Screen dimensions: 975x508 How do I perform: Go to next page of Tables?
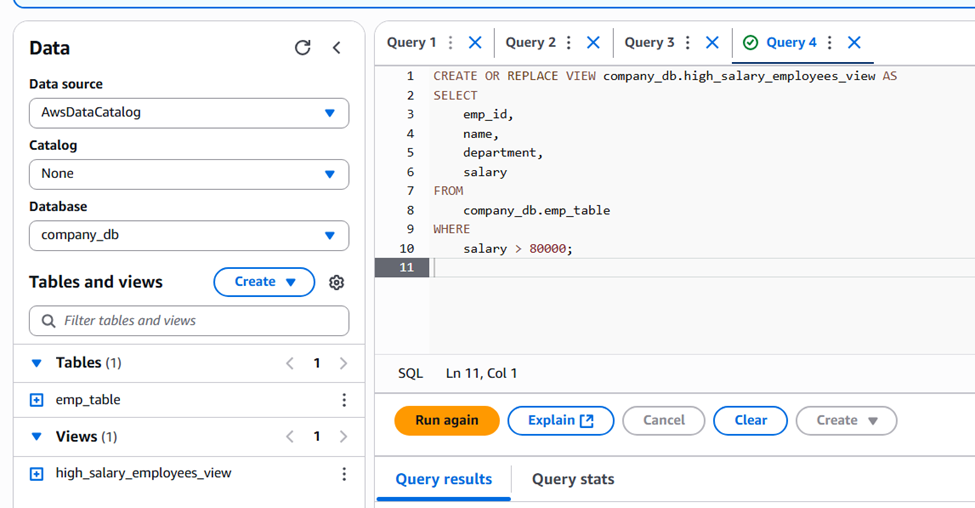(343, 363)
